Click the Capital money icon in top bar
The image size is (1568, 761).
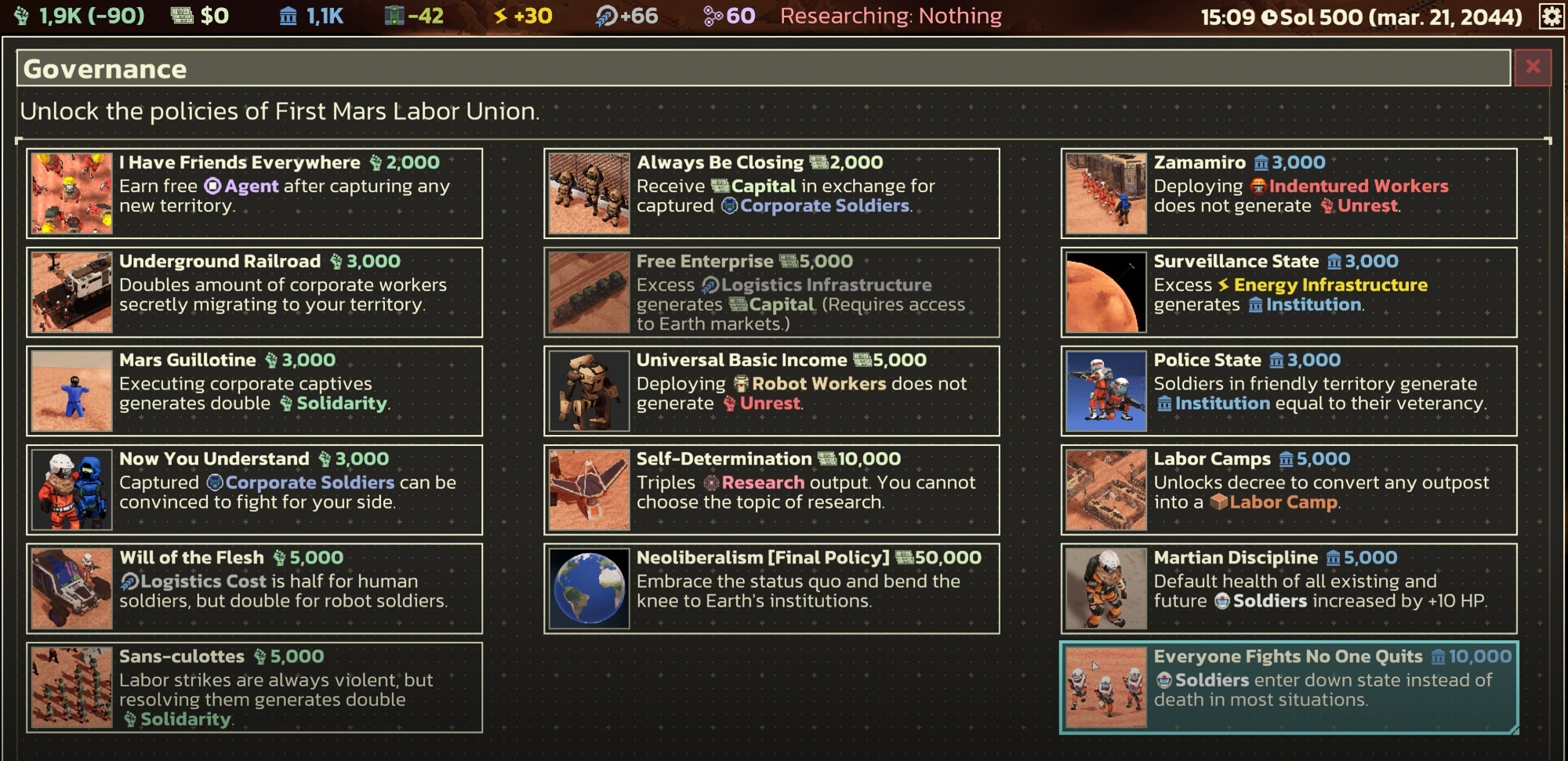tap(182, 16)
